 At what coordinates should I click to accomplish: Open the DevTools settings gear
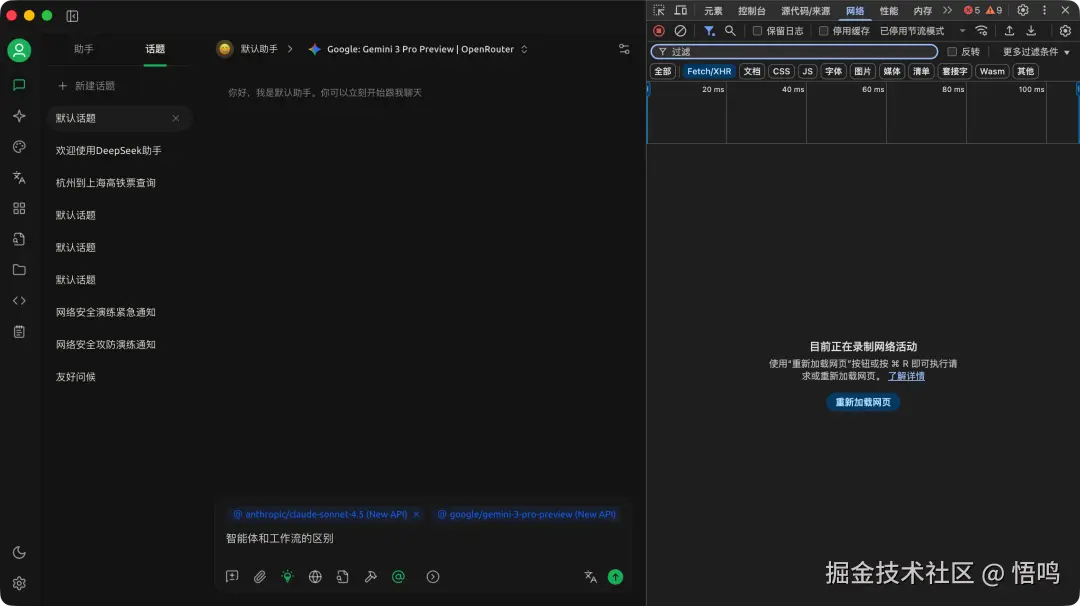(x=1023, y=10)
